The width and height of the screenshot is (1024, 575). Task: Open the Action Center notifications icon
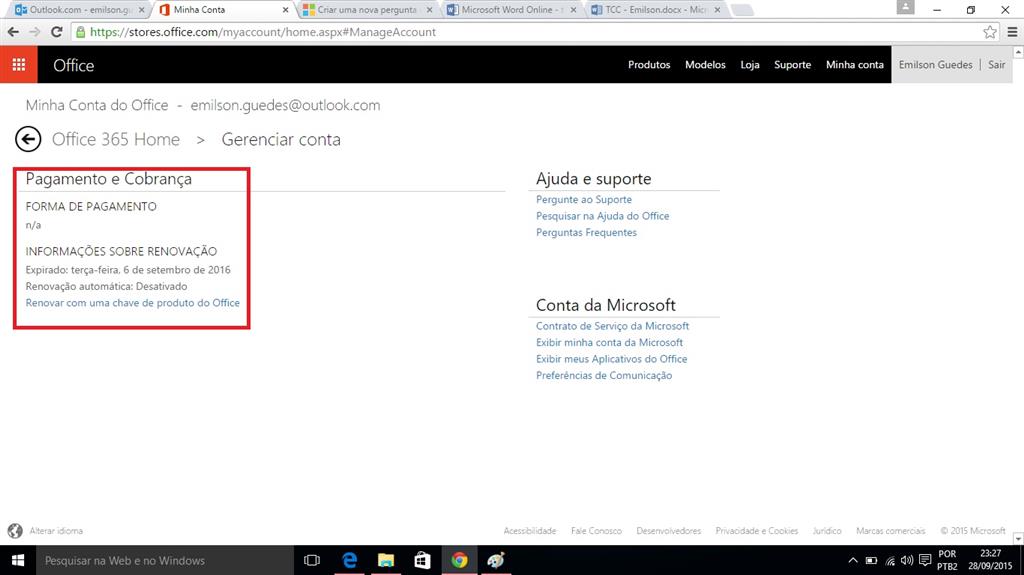925,560
